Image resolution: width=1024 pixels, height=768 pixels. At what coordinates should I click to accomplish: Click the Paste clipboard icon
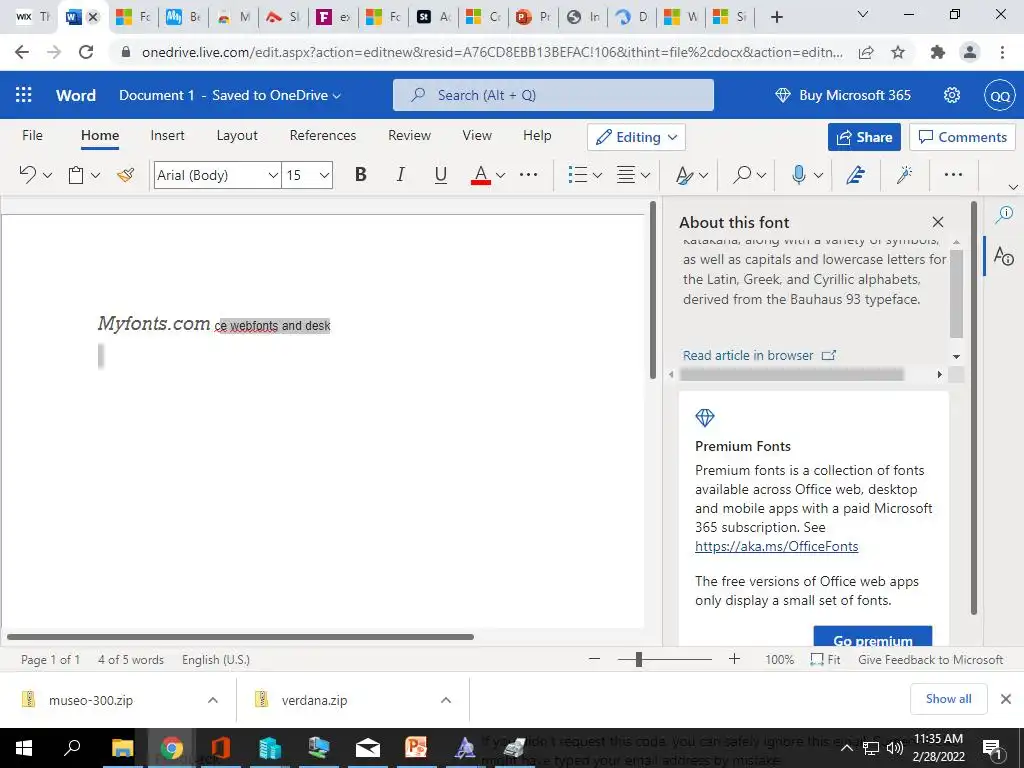76,175
